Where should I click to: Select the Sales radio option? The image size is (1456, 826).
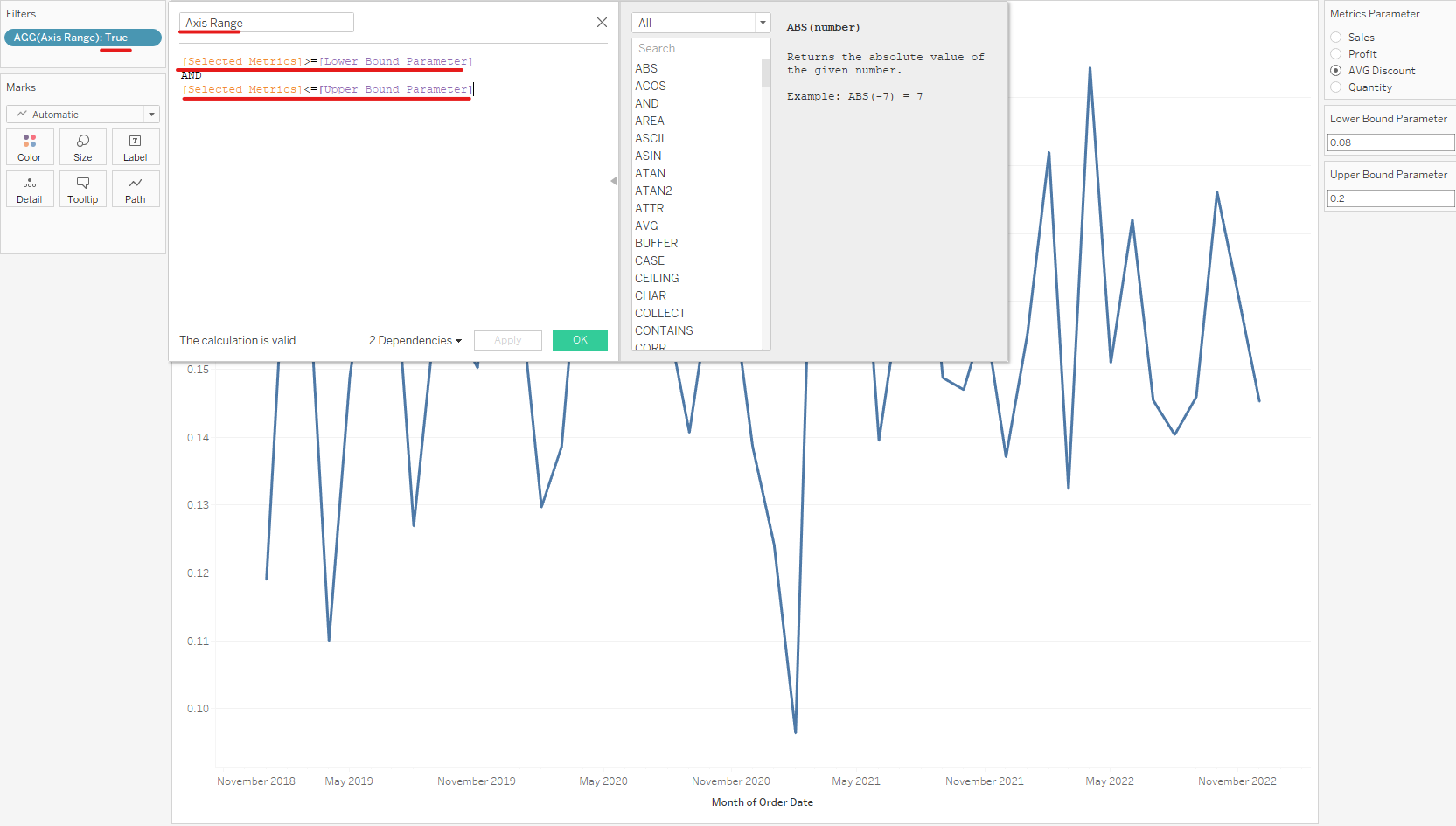[1335, 38]
